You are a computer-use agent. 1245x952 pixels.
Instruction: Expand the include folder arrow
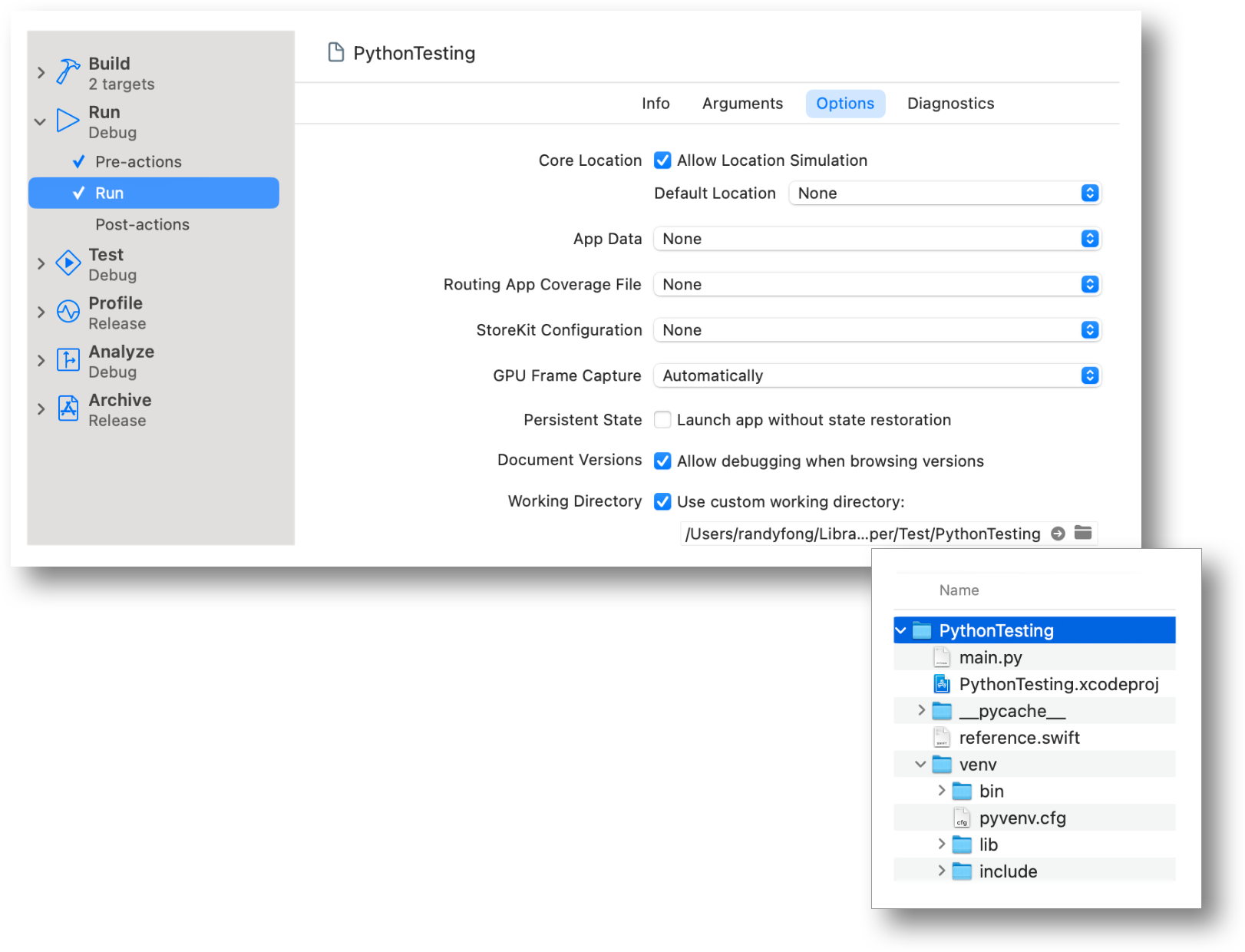tap(941, 871)
